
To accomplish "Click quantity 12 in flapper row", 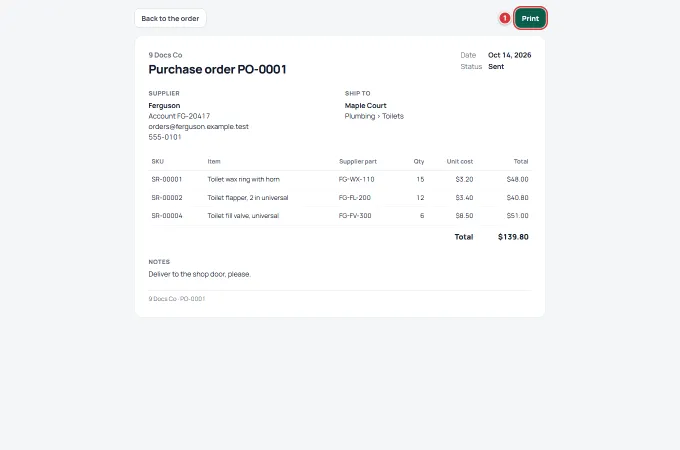I will (x=420, y=197).
